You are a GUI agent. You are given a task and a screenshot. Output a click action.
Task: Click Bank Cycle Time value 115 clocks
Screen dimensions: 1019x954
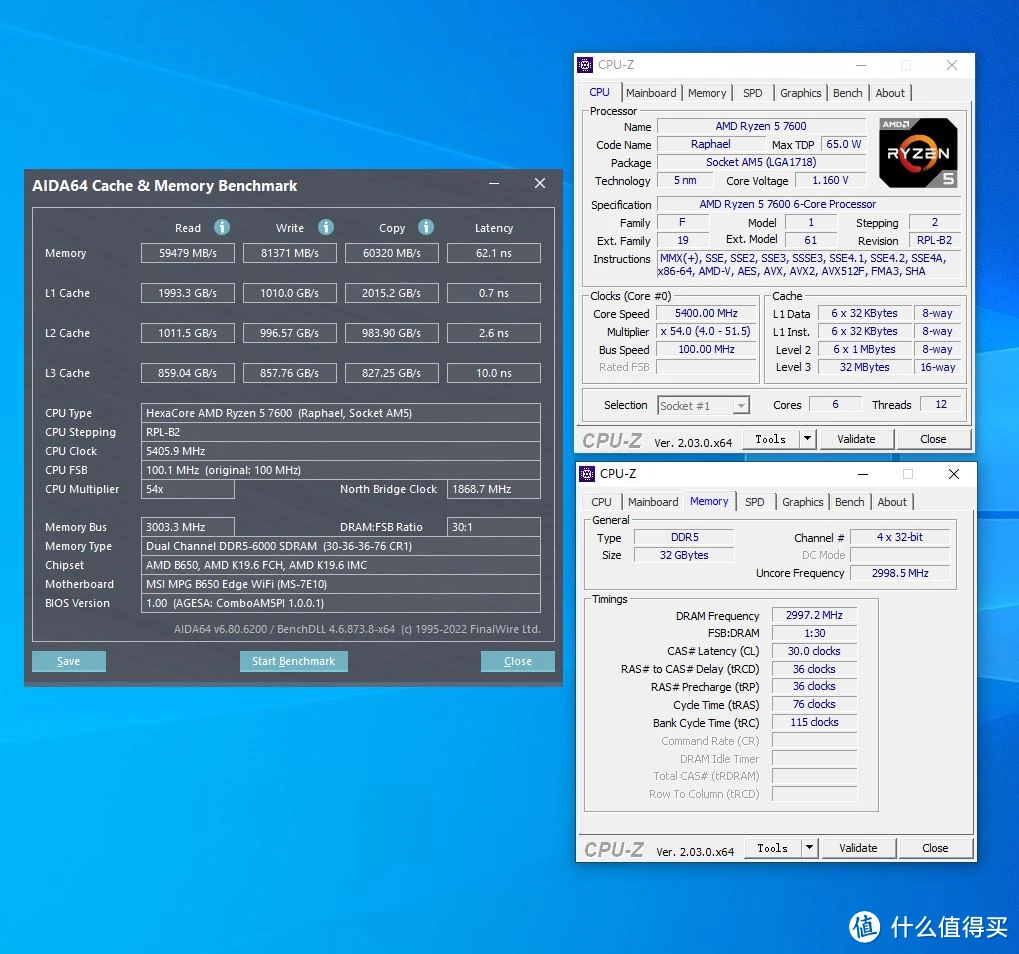coord(814,722)
